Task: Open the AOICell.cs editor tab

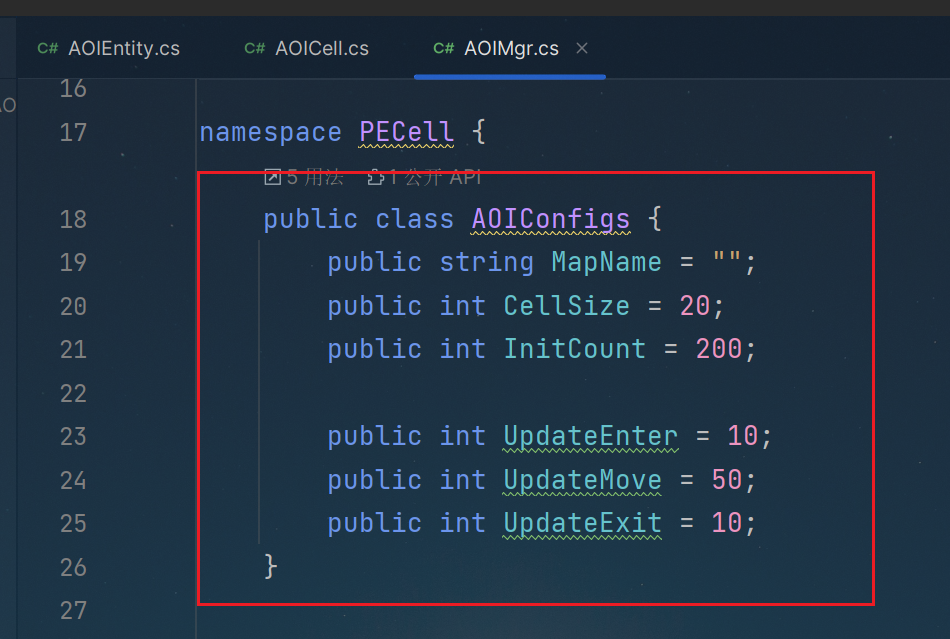Action: pos(321,48)
